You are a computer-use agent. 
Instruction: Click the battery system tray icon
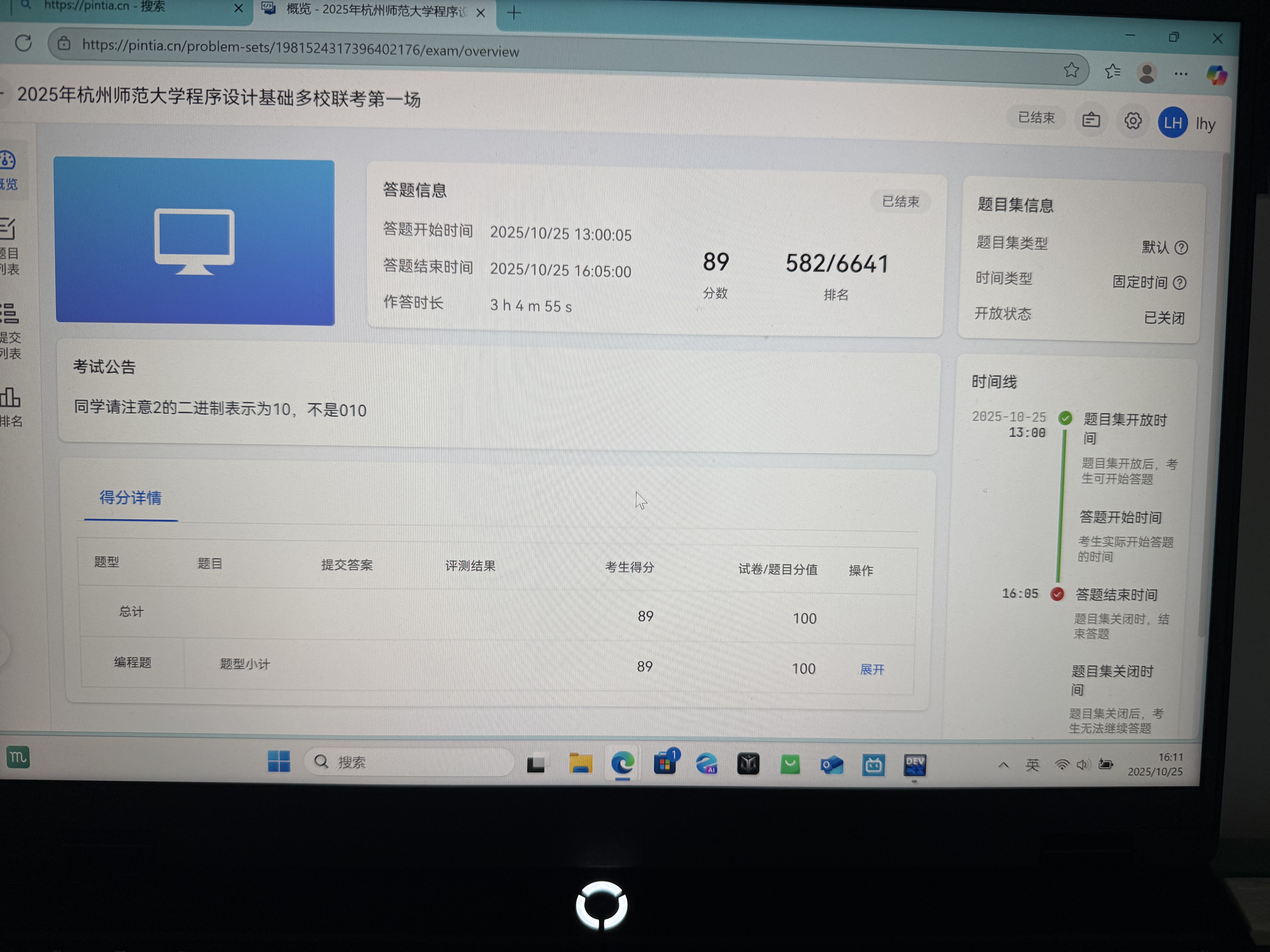pyautogui.click(x=1105, y=764)
